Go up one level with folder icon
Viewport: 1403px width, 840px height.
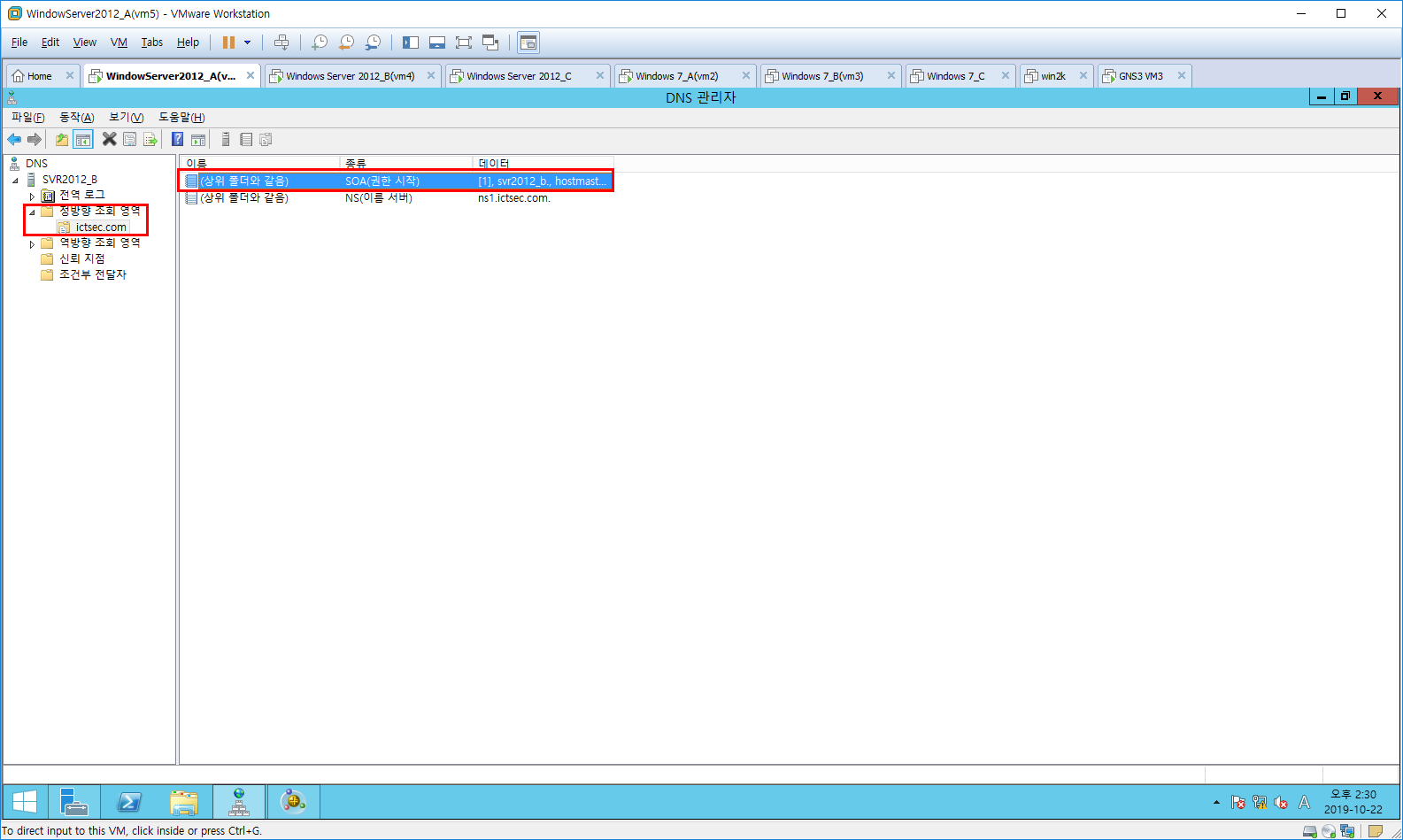(x=62, y=139)
